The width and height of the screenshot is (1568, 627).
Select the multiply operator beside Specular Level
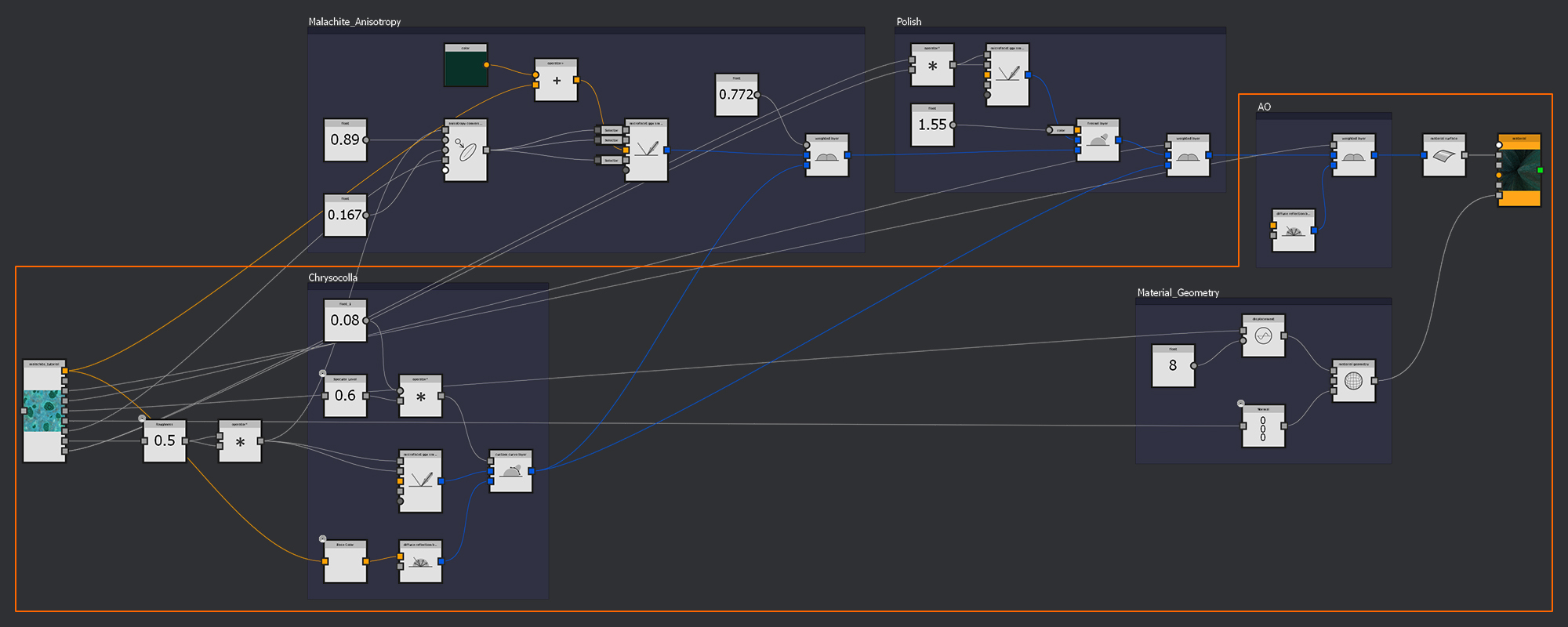(x=421, y=396)
